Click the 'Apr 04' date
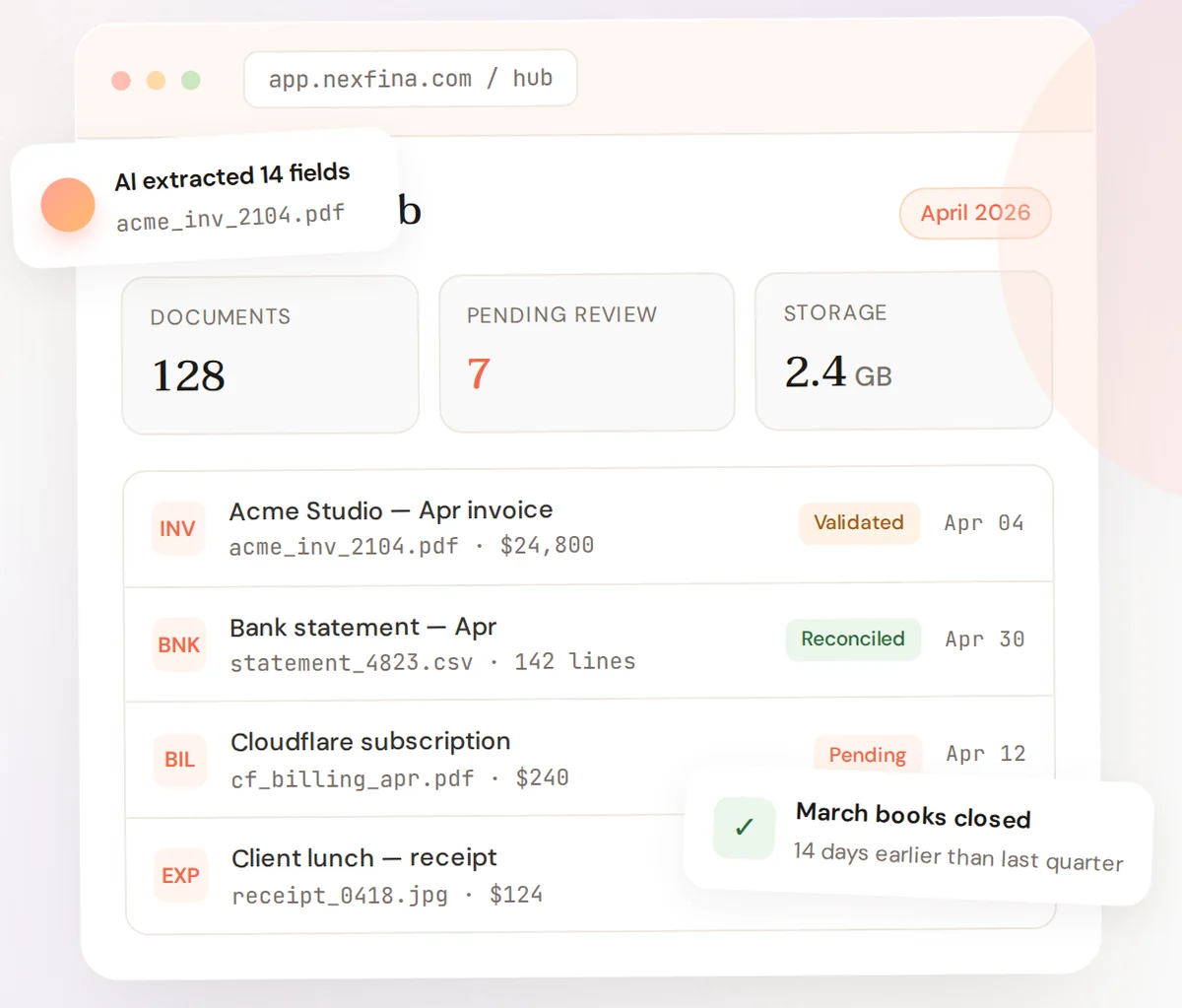Viewport: 1182px width, 1008px height. (x=984, y=523)
